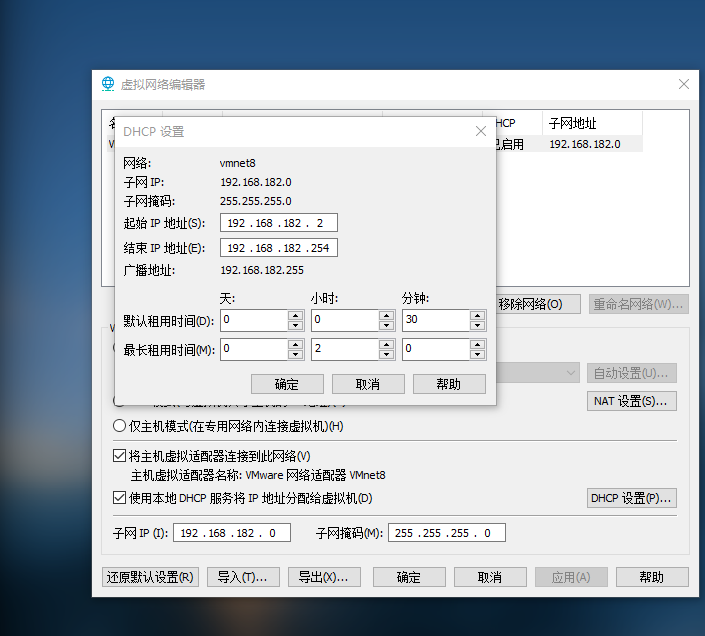Select 仅主机模式 radio button
Viewport: 705px width, 636px height.
coord(119,426)
